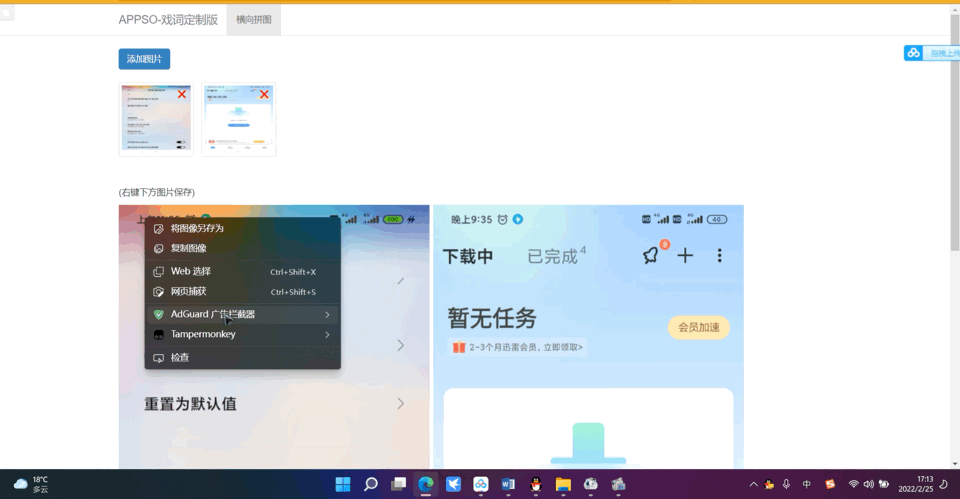Open the clock showing 17:13
Screen dimensions: 960x499
point(916,484)
